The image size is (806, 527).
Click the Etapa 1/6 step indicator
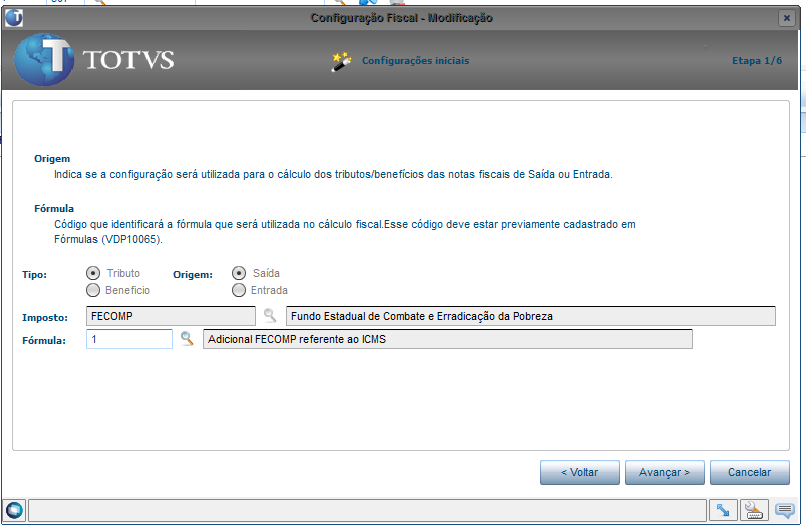[757, 61]
